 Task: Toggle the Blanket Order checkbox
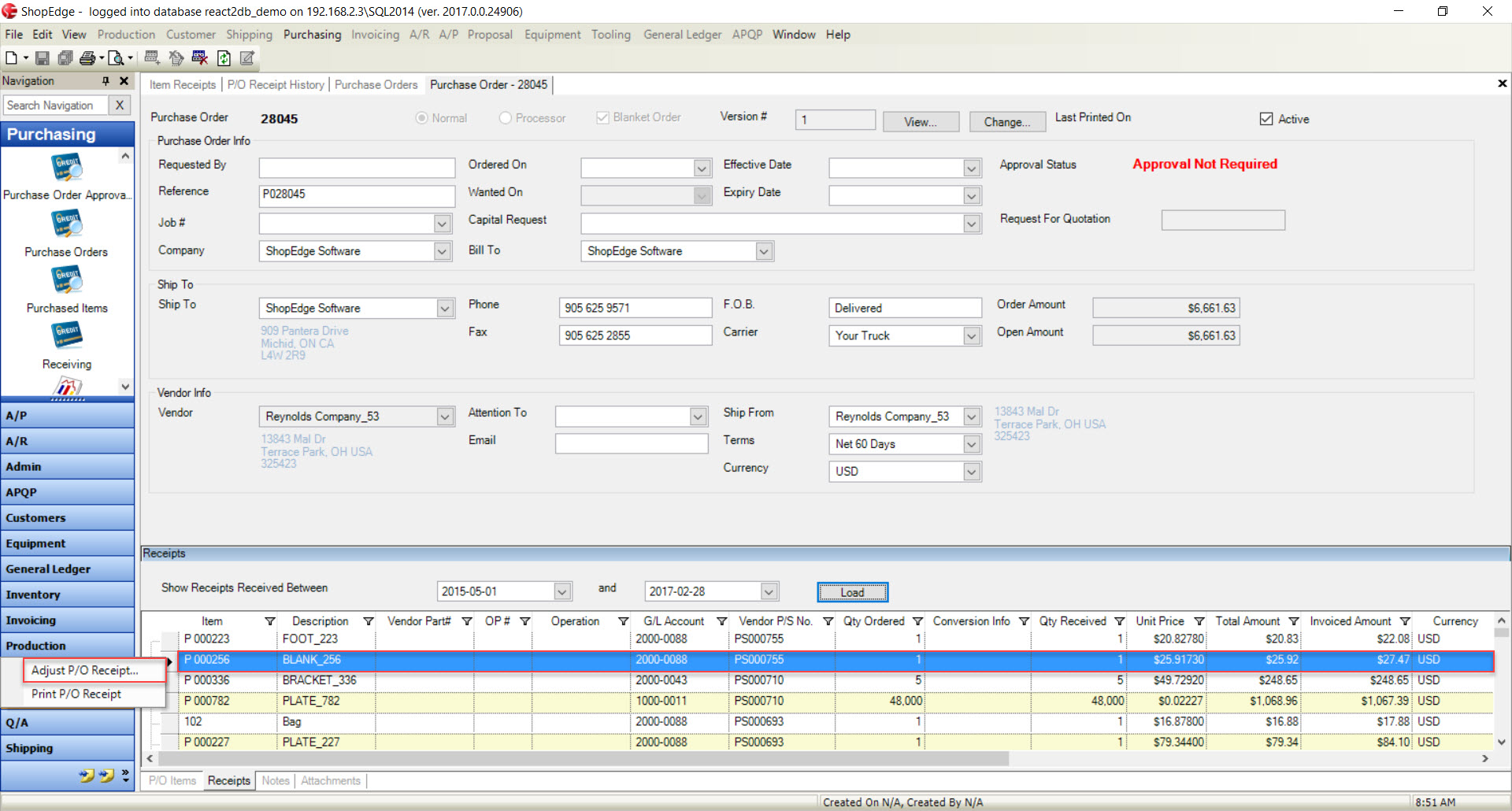tap(602, 117)
